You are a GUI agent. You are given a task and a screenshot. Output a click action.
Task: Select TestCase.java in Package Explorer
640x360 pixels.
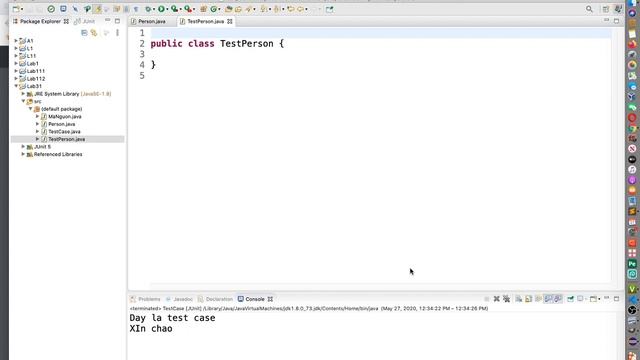pyautogui.click(x=64, y=132)
